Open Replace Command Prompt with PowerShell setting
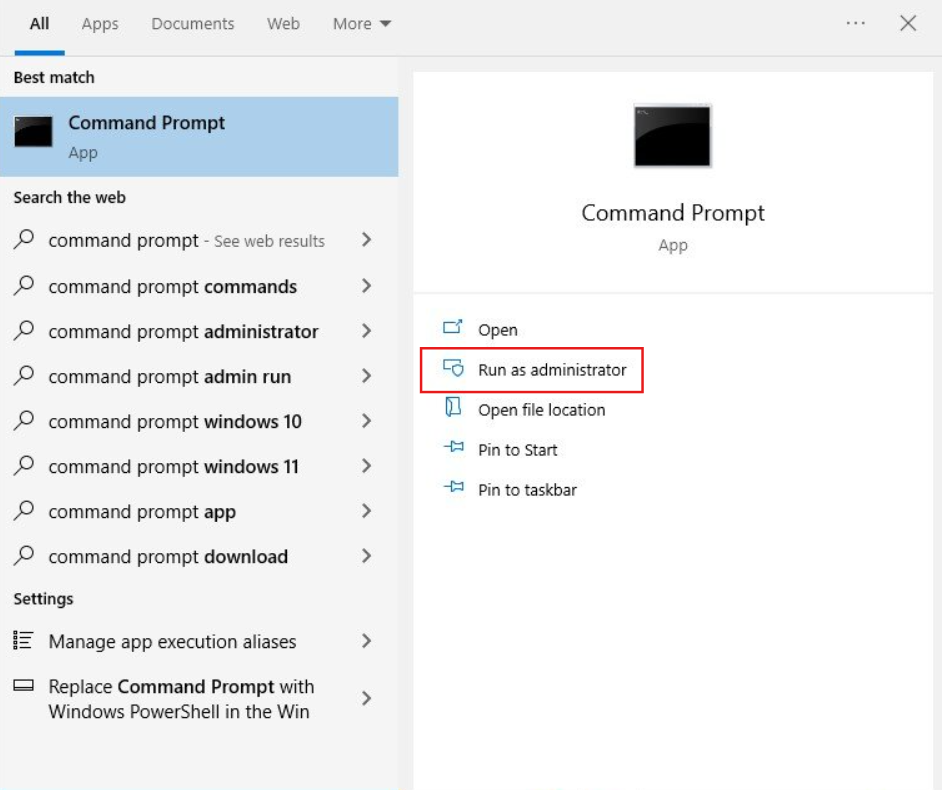The height and width of the screenshot is (790, 942). pyautogui.click(x=180, y=699)
